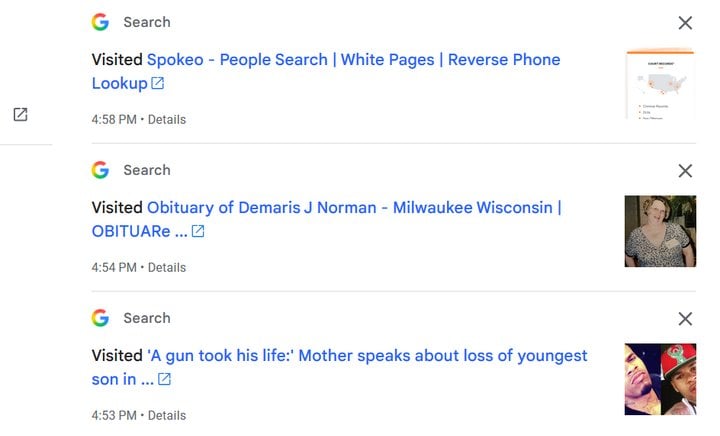Image resolution: width=720 pixels, height=436 pixels.
Task: Click the external link icon after Spokeo Lookup
Action: click(157, 83)
